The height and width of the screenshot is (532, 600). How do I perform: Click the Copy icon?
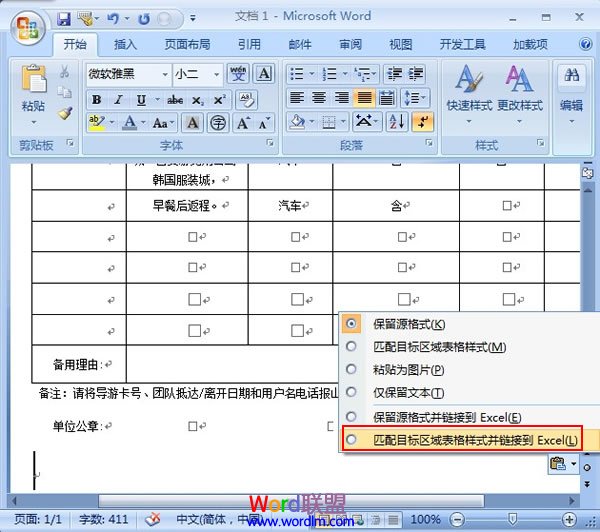coord(64,92)
